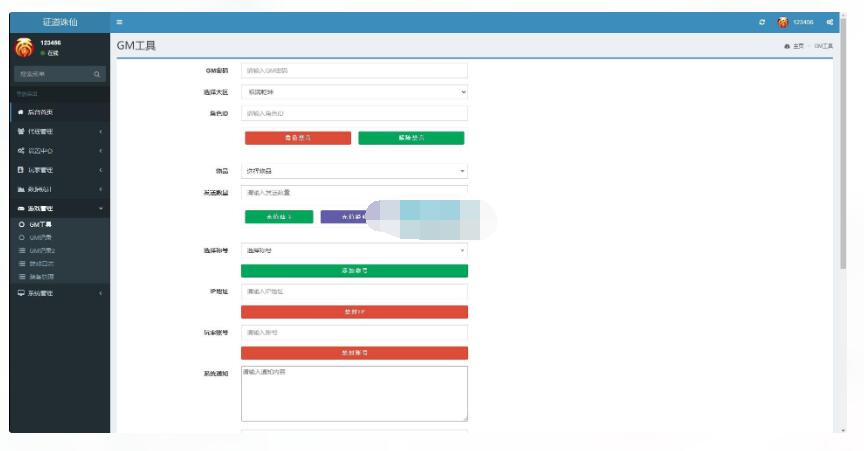Expand the 代理管理 sidebar menu
This screenshot has height=451, width=864.
click(x=60, y=132)
